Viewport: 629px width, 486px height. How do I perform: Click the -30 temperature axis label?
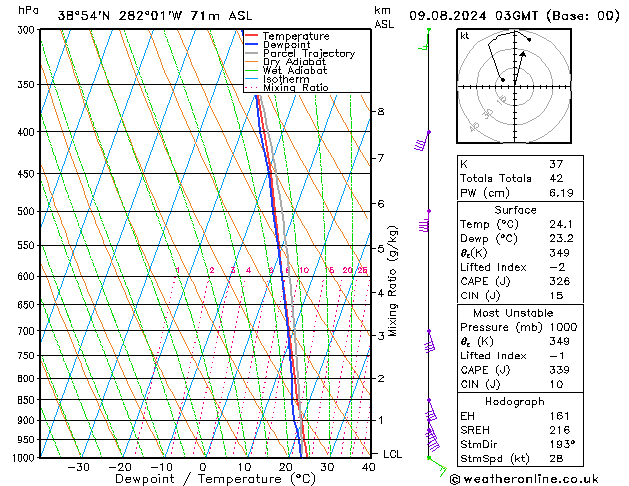tap(78, 467)
